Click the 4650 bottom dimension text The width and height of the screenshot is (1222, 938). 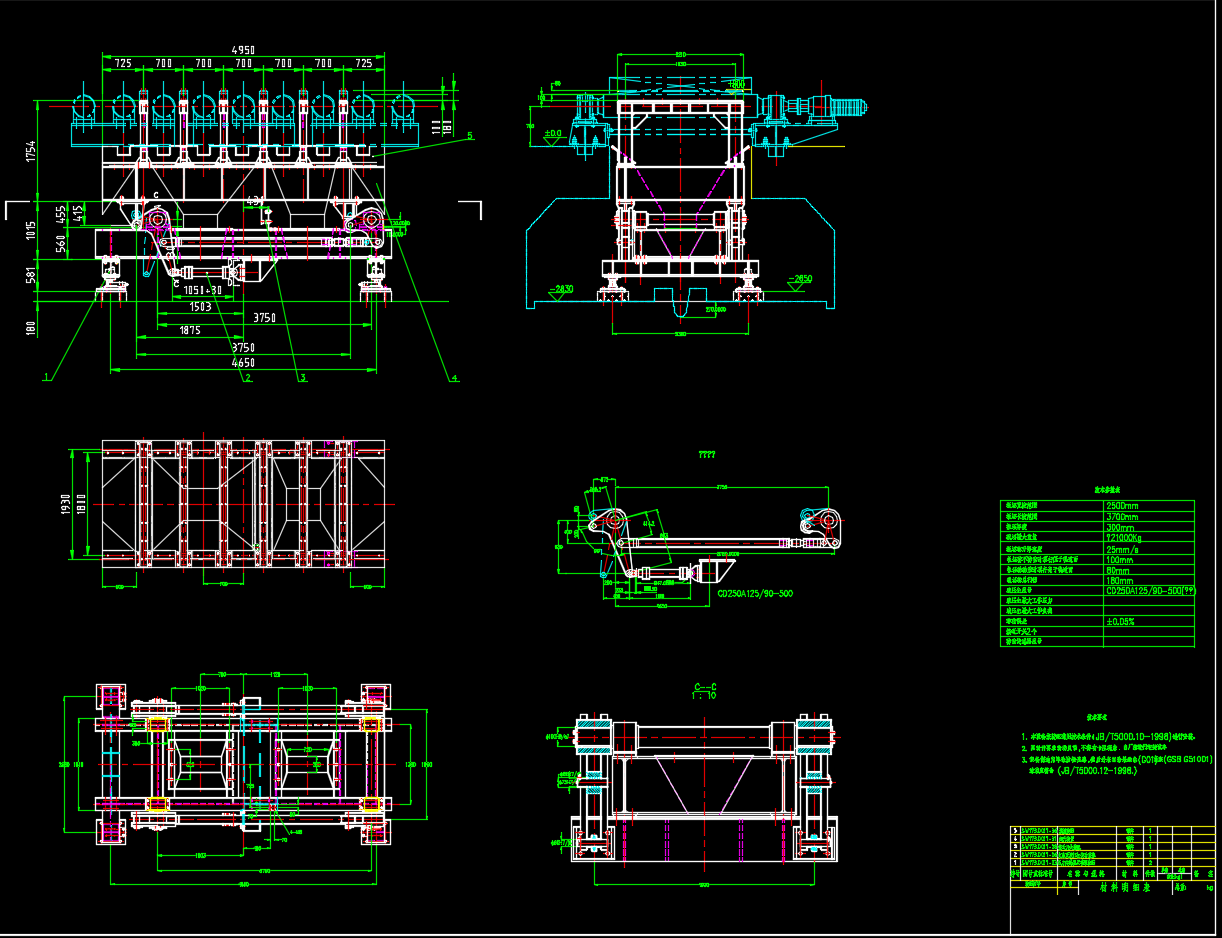(x=244, y=363)
